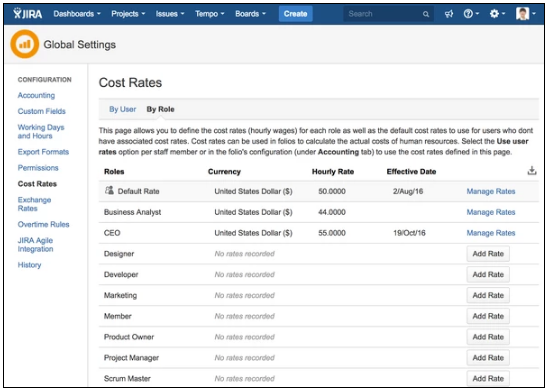Click the Currency column header
Image resolution: width=547 pixels, height=391 pixels.
(224, 171)
